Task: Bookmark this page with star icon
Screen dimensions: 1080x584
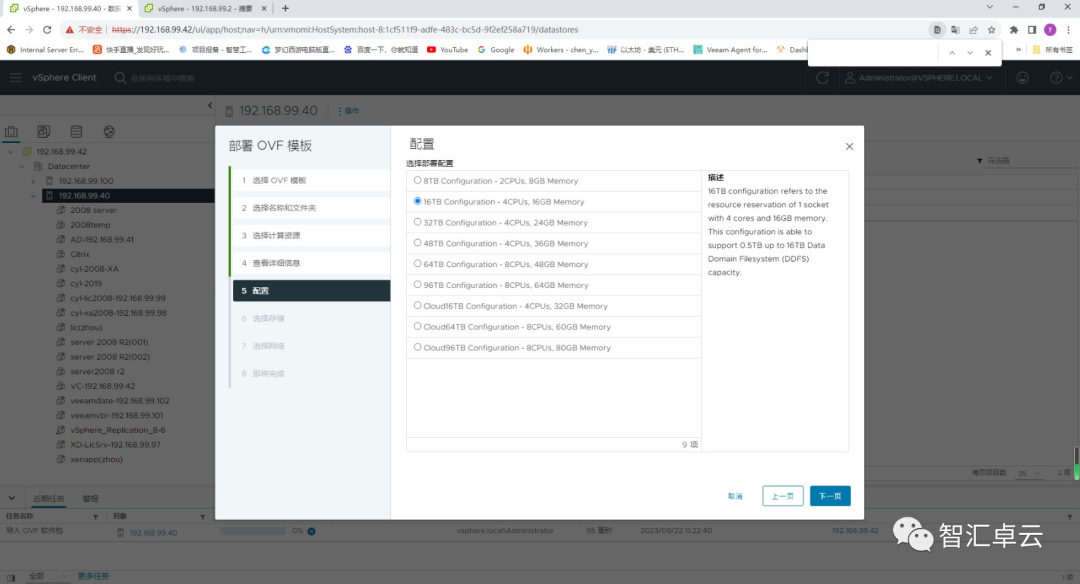Action: point(991,30)
